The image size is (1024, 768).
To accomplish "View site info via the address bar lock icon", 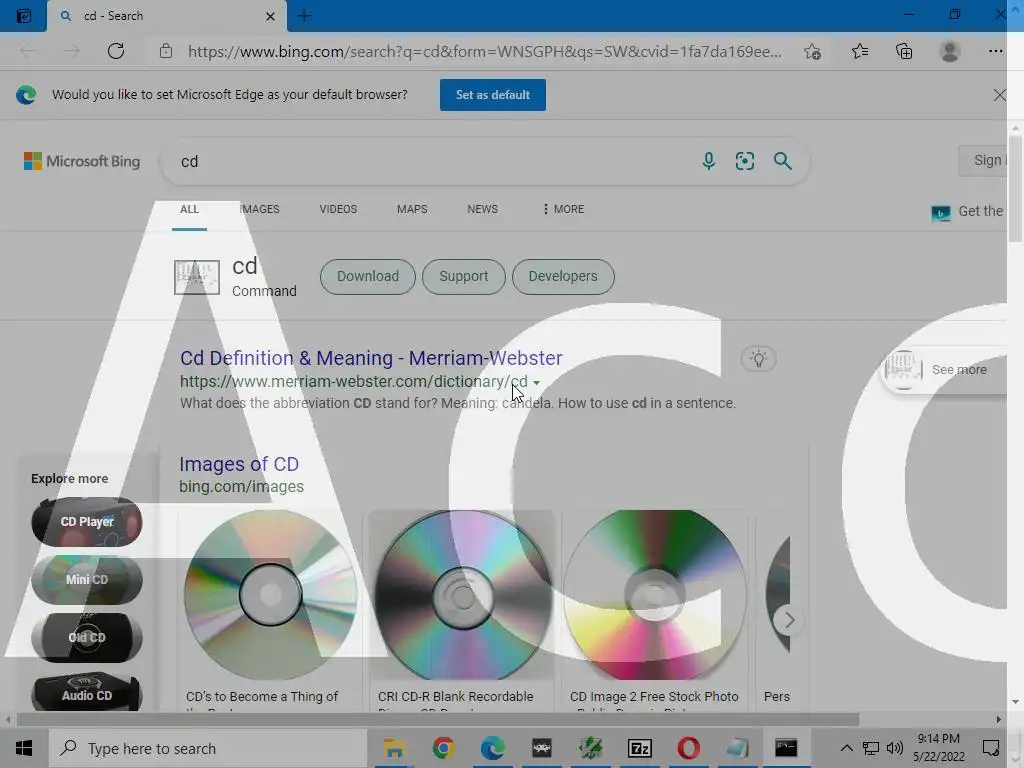I will tap(166, 51).
